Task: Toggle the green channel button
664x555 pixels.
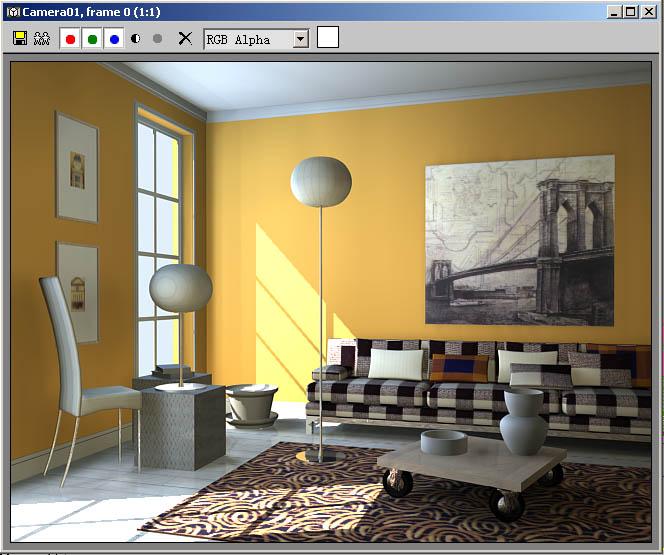Action: coord(92,39)
